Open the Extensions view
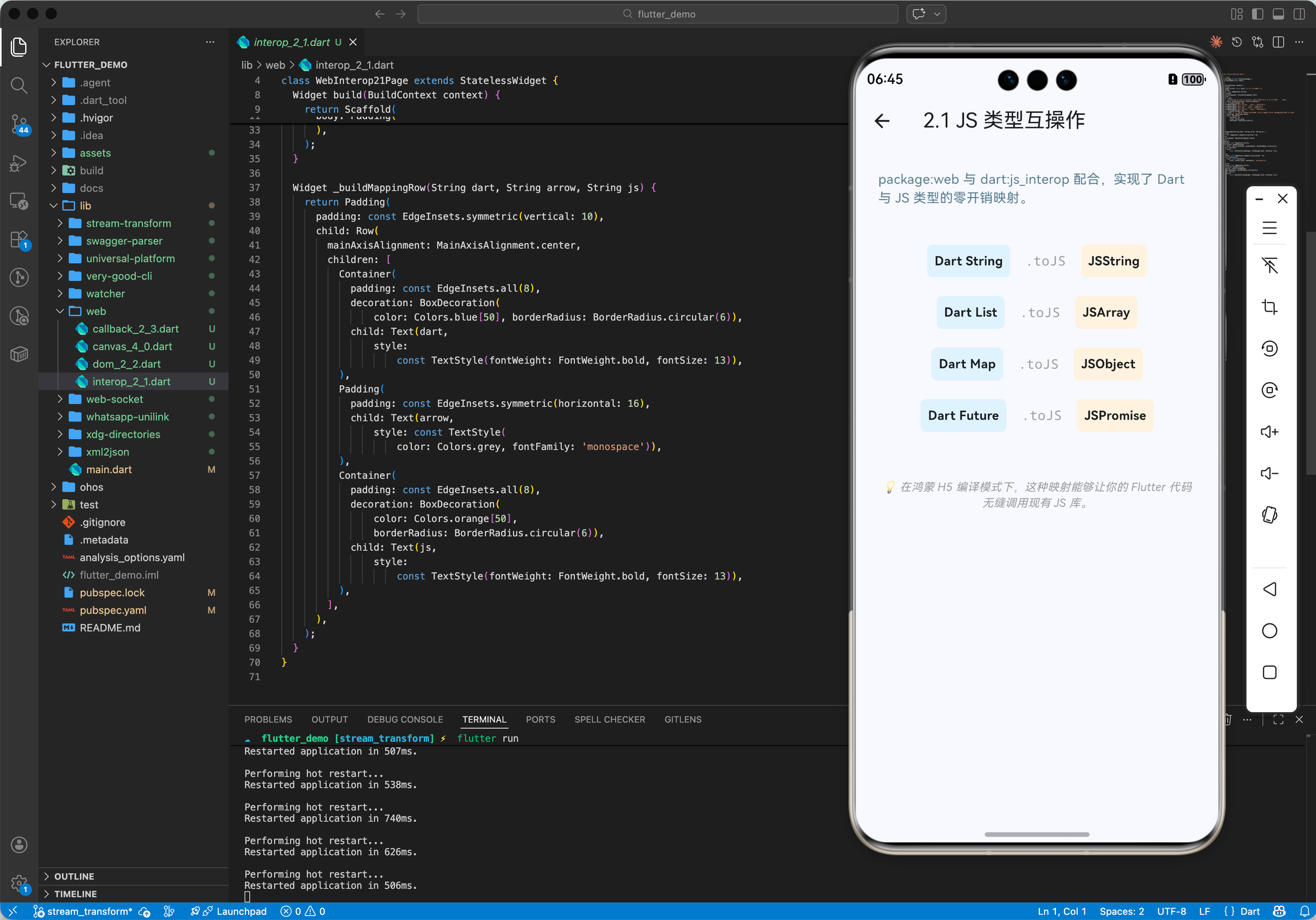This screenshot has height=920, width=1316. click(x=19, y=239)
